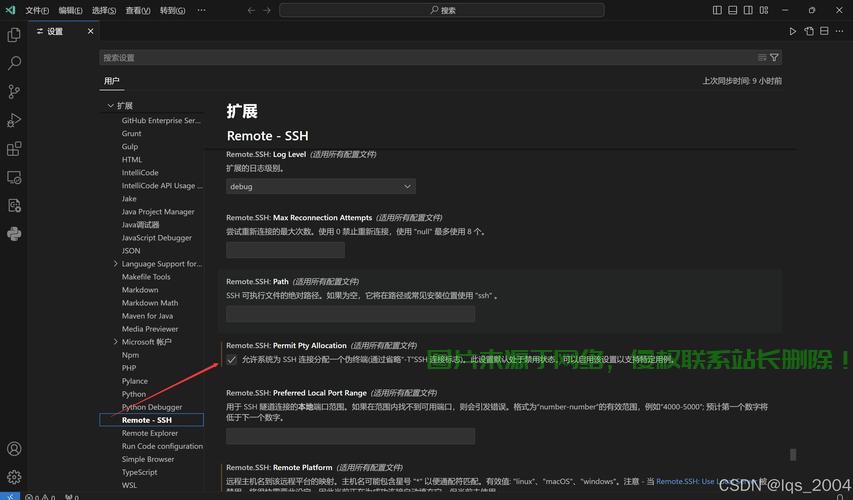The width and height of the screenshot is (853, 500).
Task: Open the Explorer view in activity bar
Action: 14,35
